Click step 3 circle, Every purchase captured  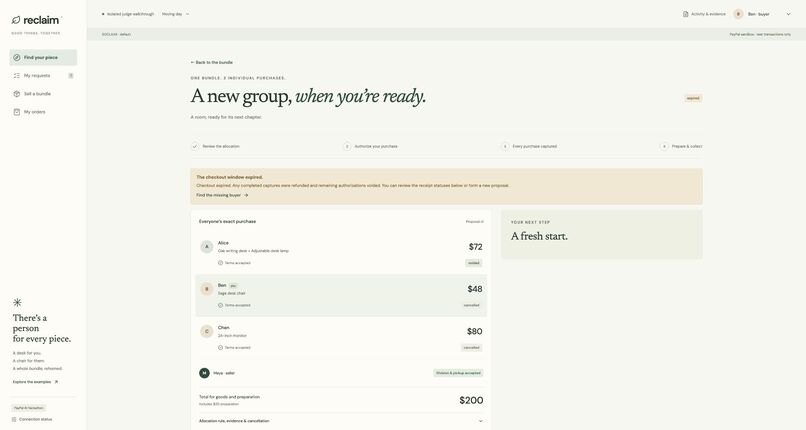coord(505,146)
